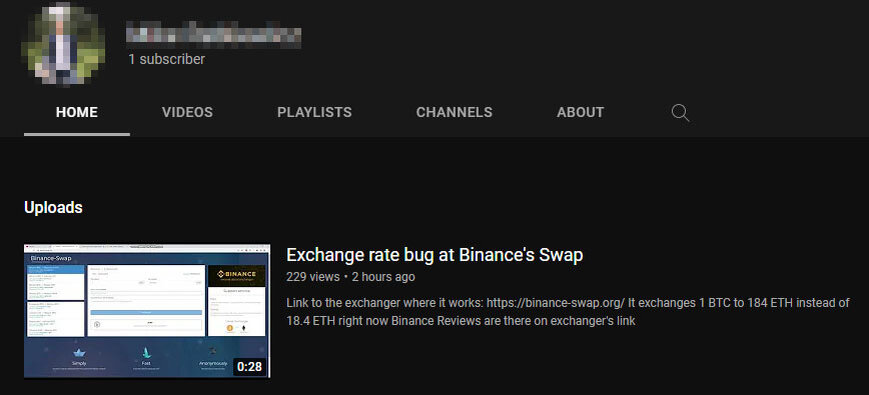Image resolution: width=869 pixels, height=395 pixels.
Task: Go to the ABOUT tab
Action: [580, 112]
